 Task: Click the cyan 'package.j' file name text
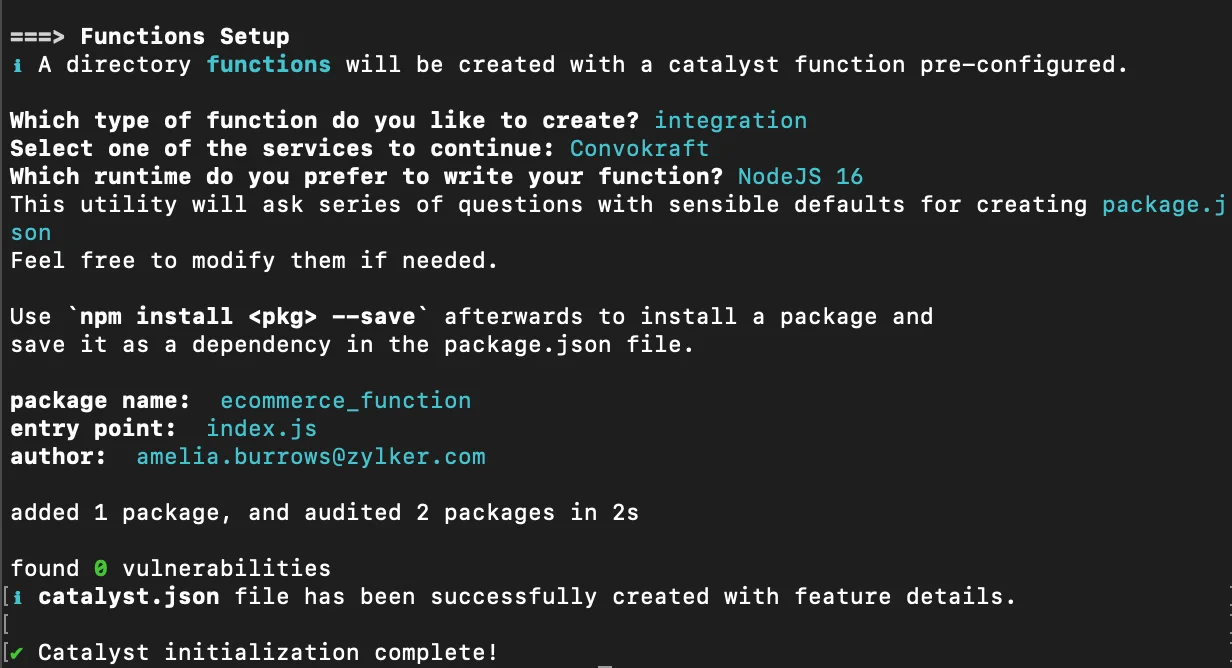pyautogui.click(x=1164, y=205)
